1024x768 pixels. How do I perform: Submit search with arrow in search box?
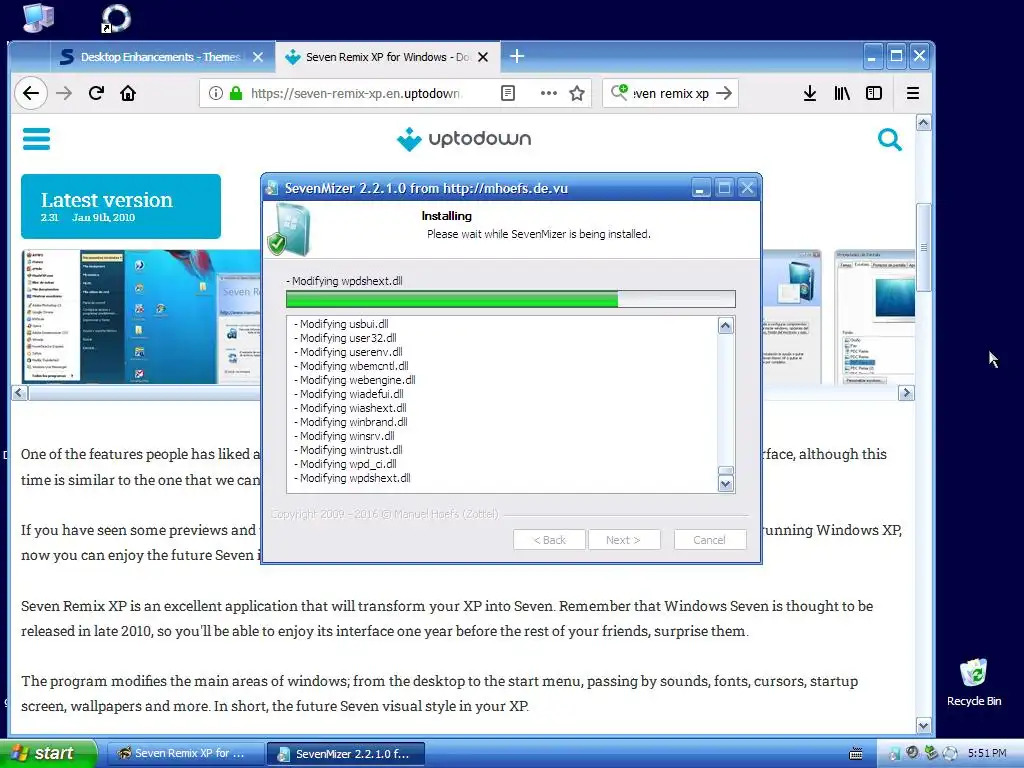724,93
